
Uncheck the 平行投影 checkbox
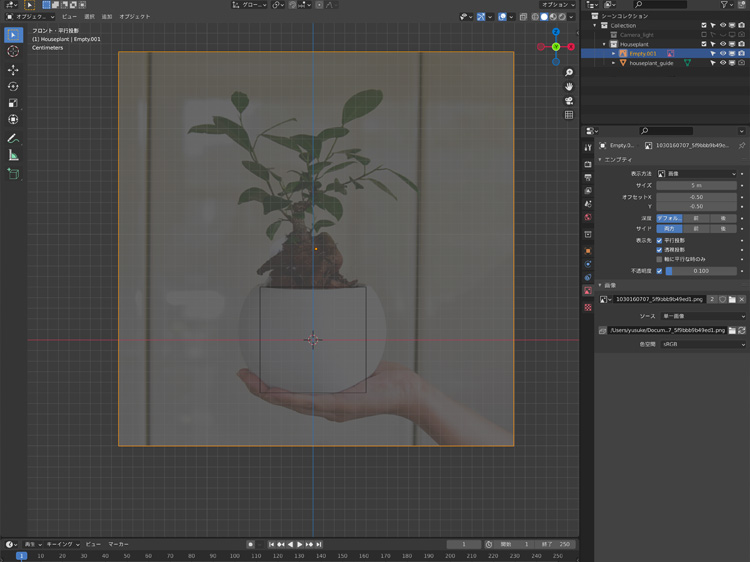pos(659,240)
